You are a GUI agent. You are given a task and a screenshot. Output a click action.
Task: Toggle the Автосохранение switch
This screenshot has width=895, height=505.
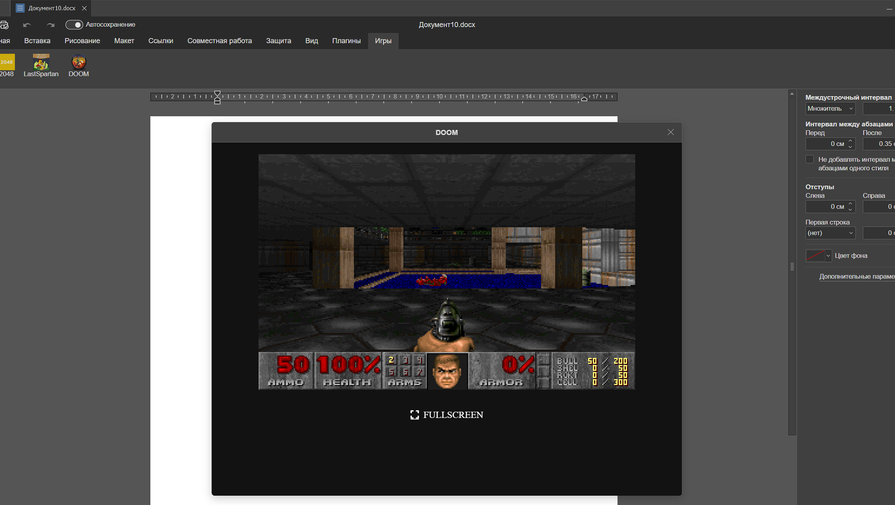tap(74, 25)
